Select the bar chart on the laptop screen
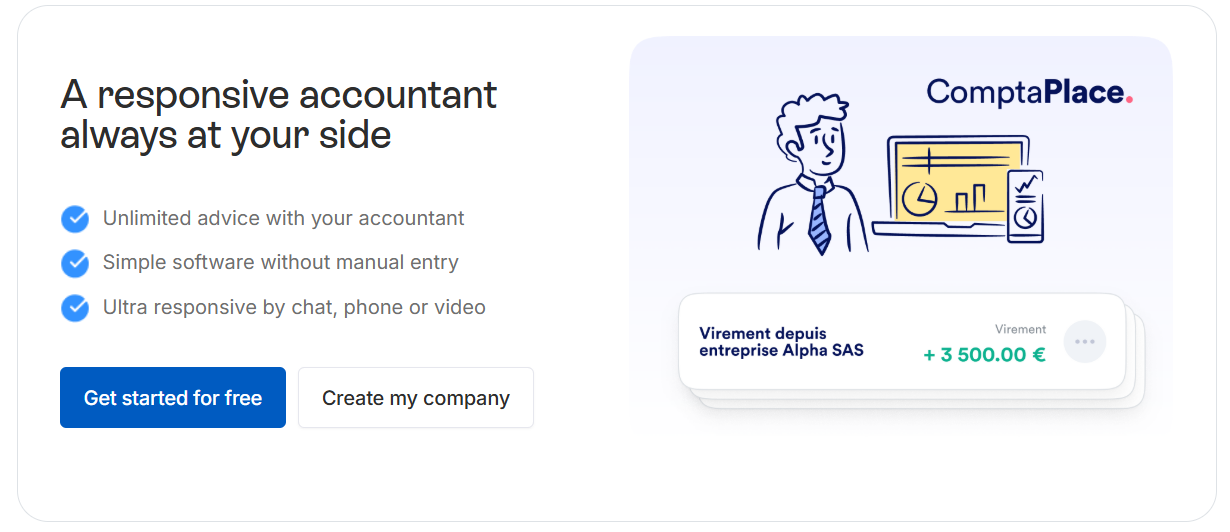The image size is (1230, 532). (968, 197)
